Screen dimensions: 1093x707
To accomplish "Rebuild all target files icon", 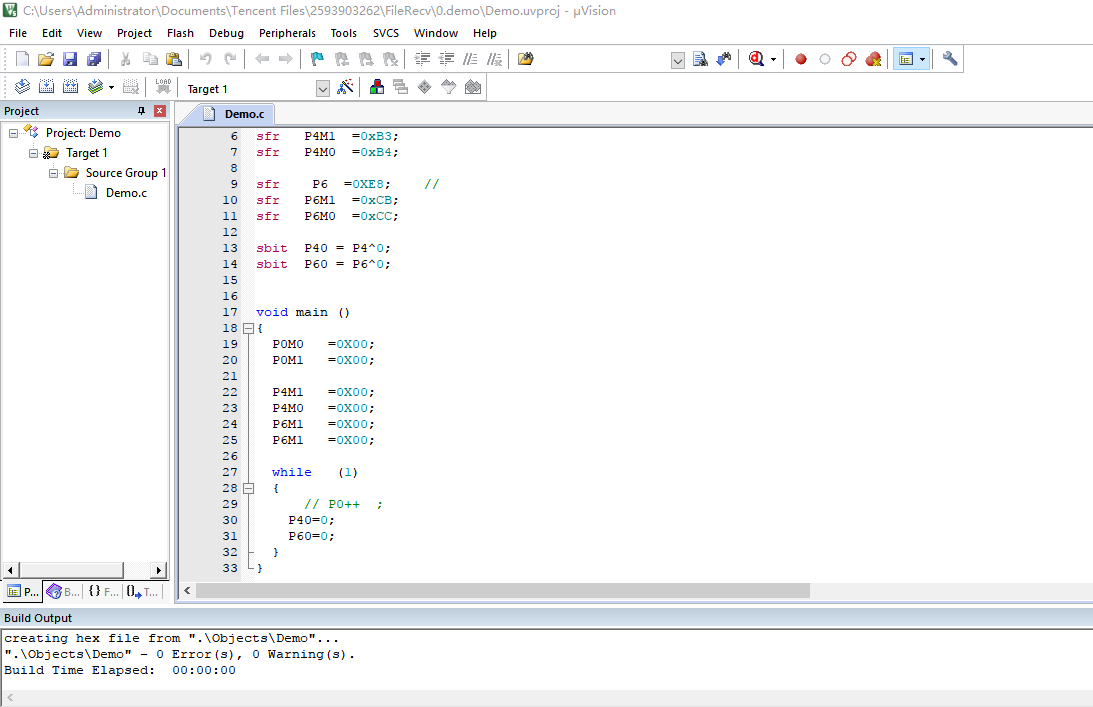I will coord(70,87).
